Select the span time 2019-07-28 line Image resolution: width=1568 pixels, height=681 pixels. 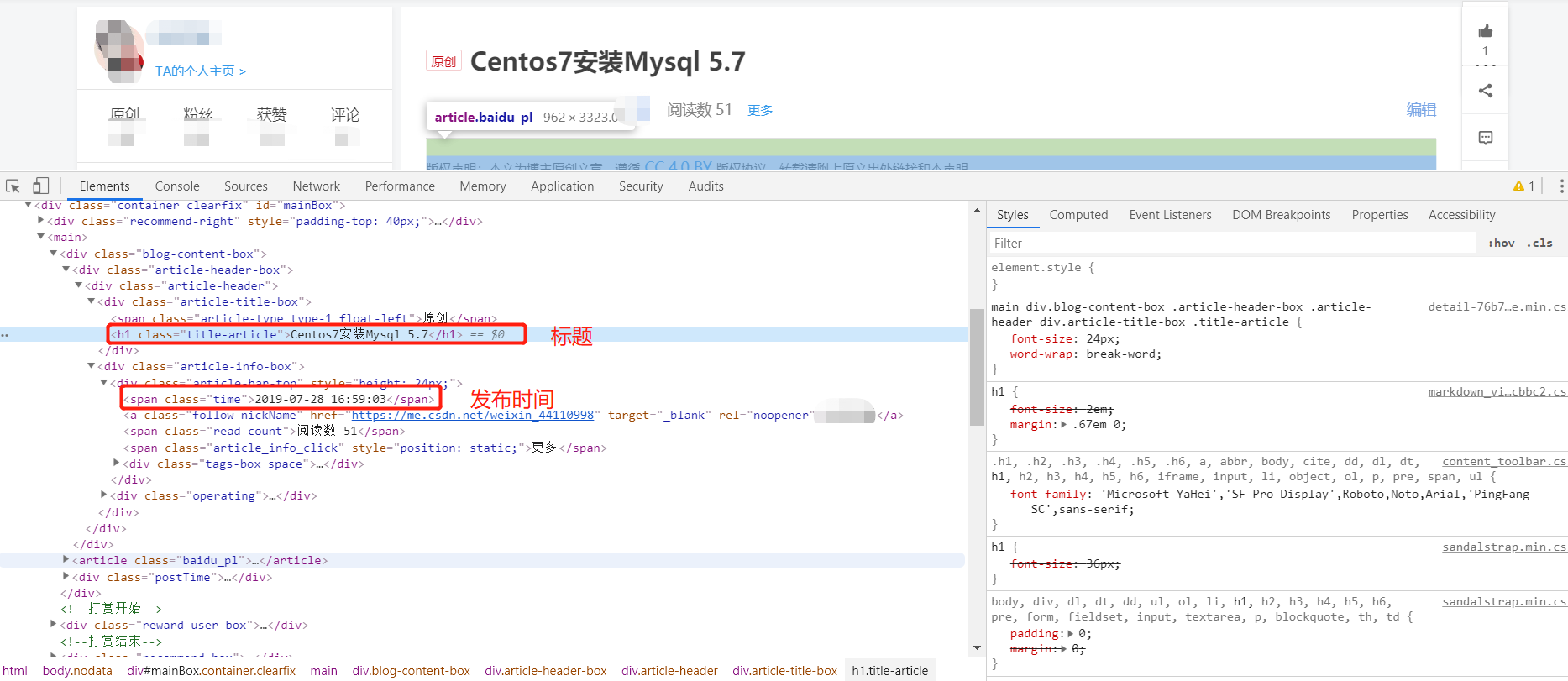pos(280,399)
